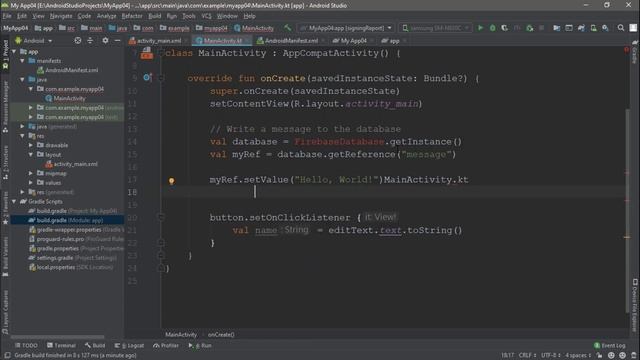
Task: Open the Logcat tool window
Action: point(129,345)
